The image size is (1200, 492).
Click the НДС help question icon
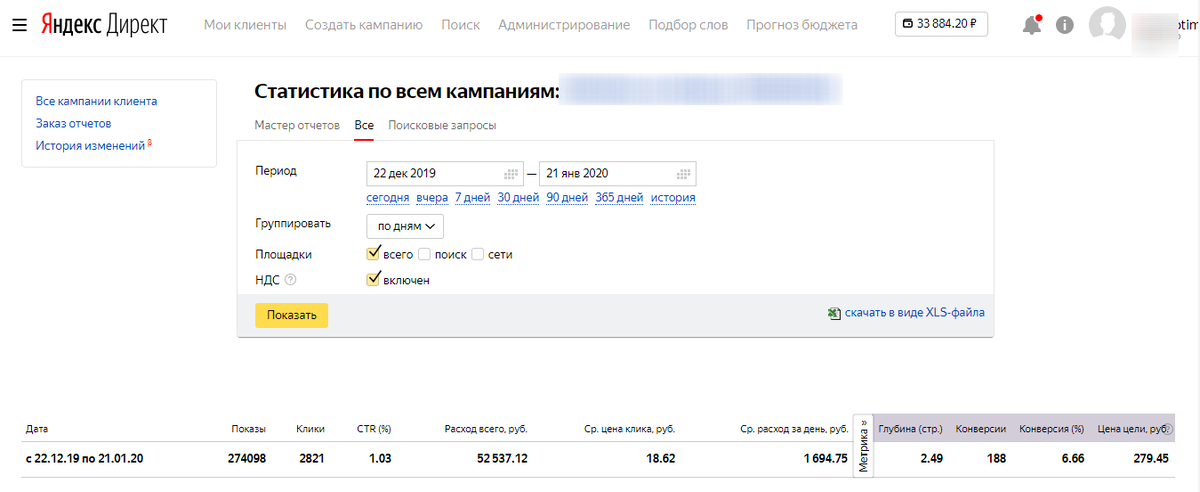coord(291,281)
